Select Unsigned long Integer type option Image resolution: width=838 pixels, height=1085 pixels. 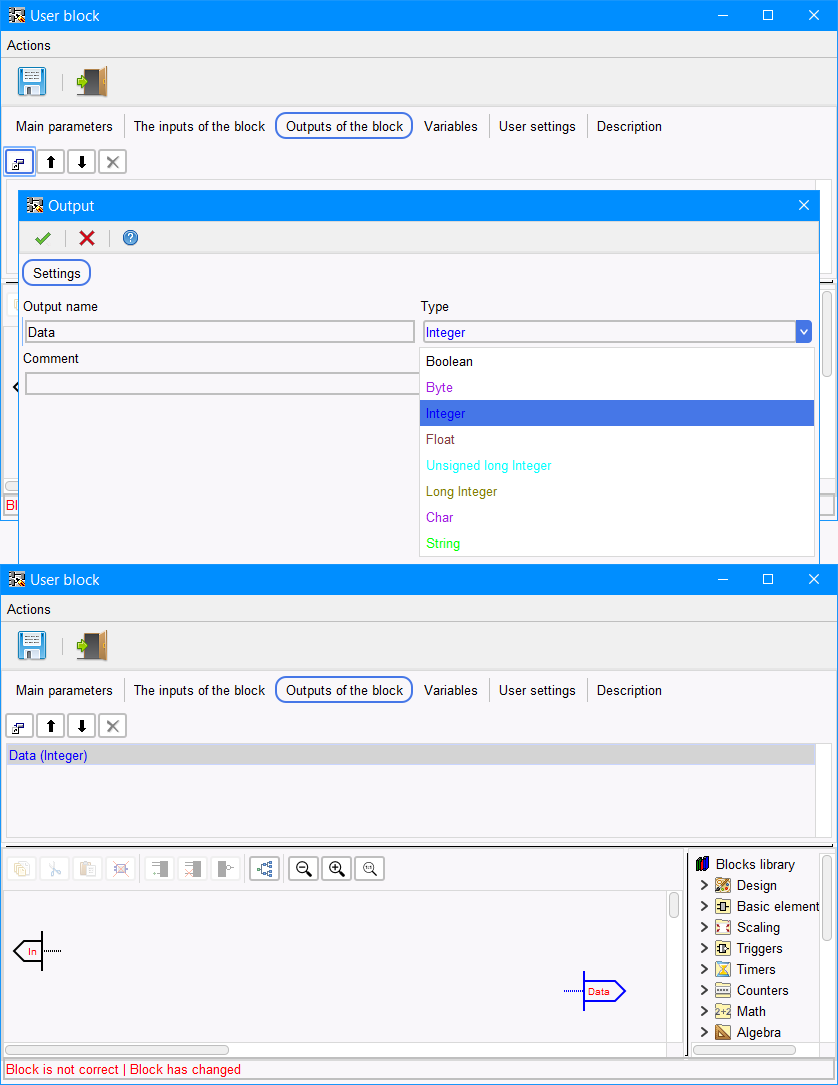488,465
